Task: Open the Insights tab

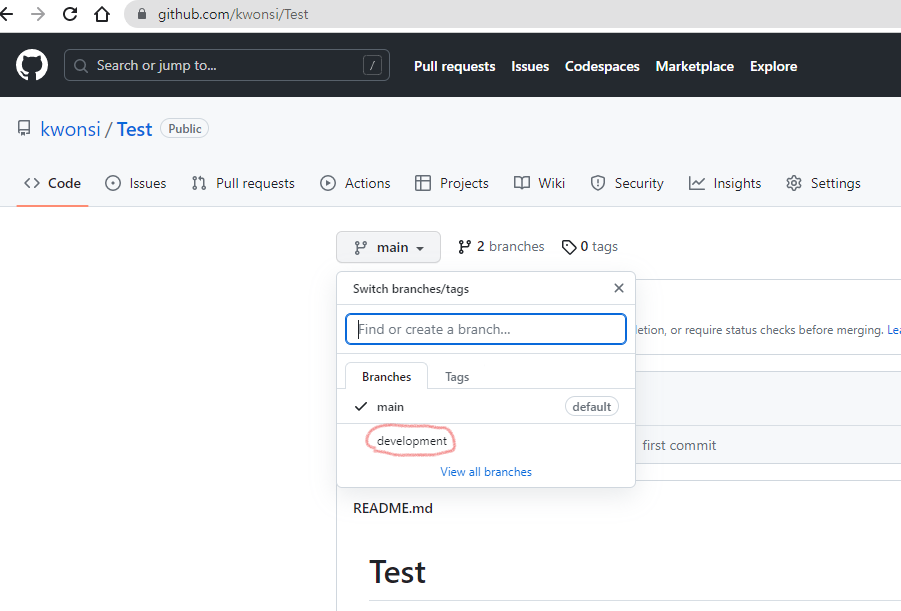Action: tap(725, 183)
